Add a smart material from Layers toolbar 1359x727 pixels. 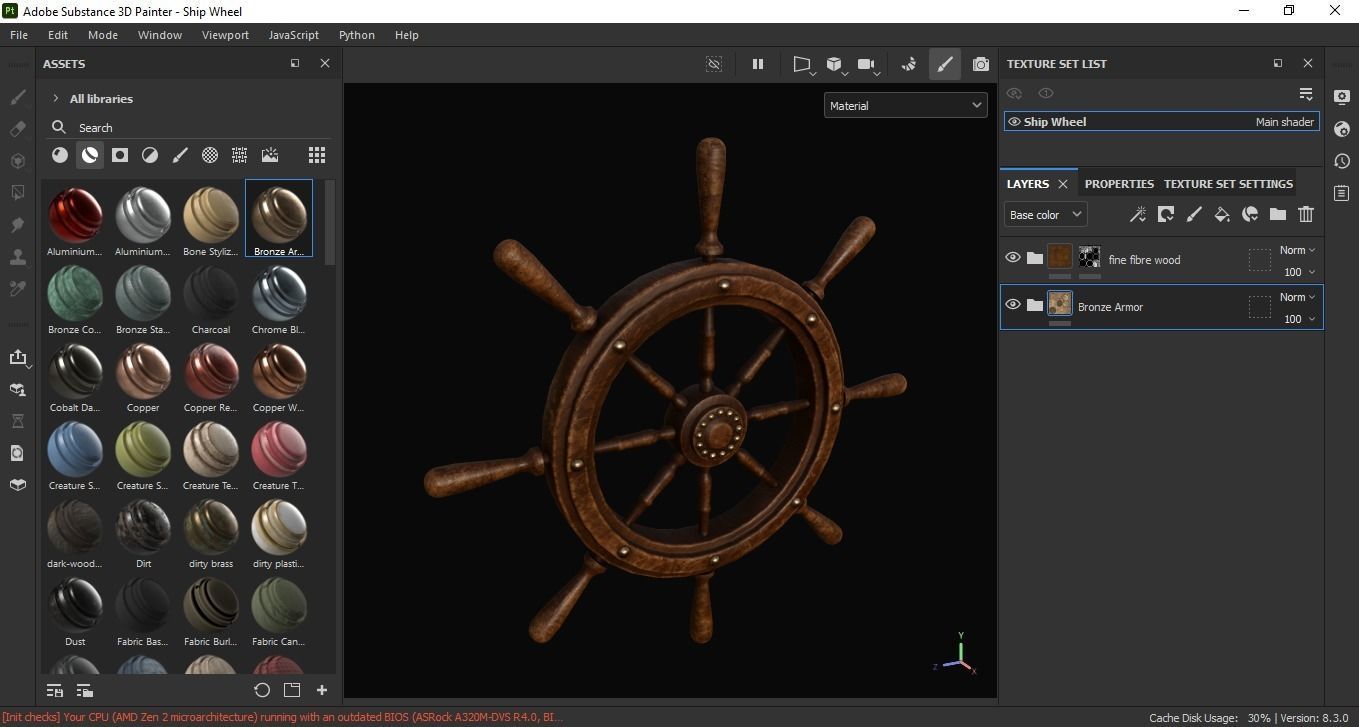tap(1250, 214)
